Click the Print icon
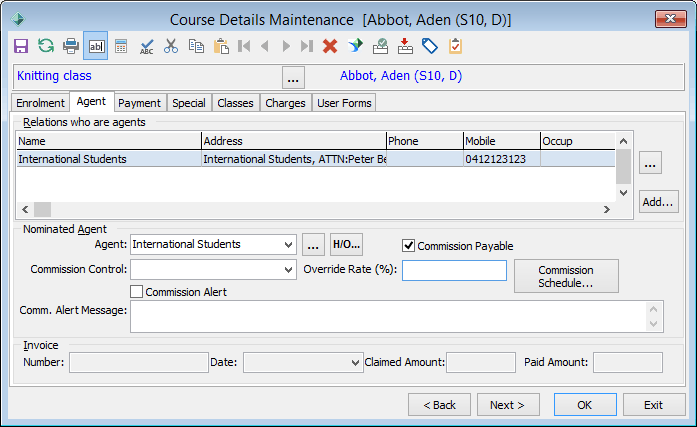The width and height of the screenshot is (697, 427). [71, 46]
